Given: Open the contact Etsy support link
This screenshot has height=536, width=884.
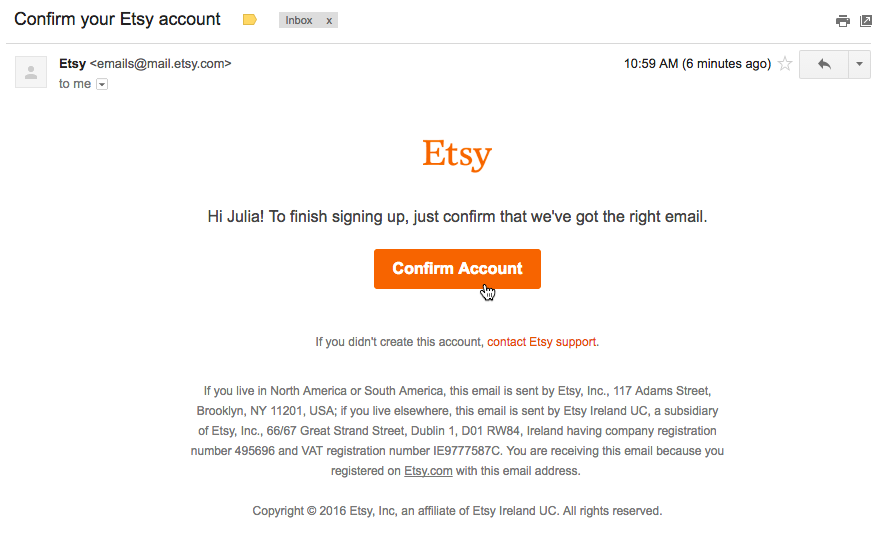Looking at the screenshot, I should pos(541,342).
